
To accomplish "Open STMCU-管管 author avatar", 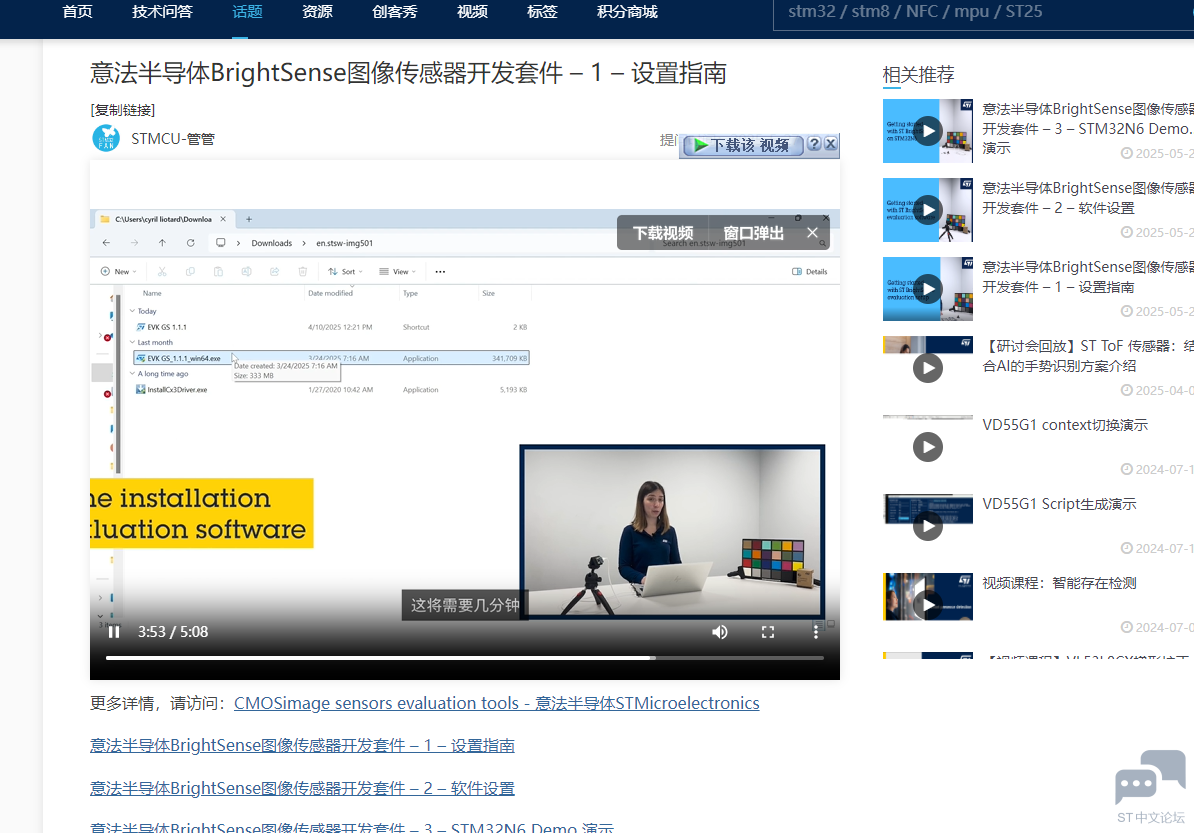I will click(106, 139).
